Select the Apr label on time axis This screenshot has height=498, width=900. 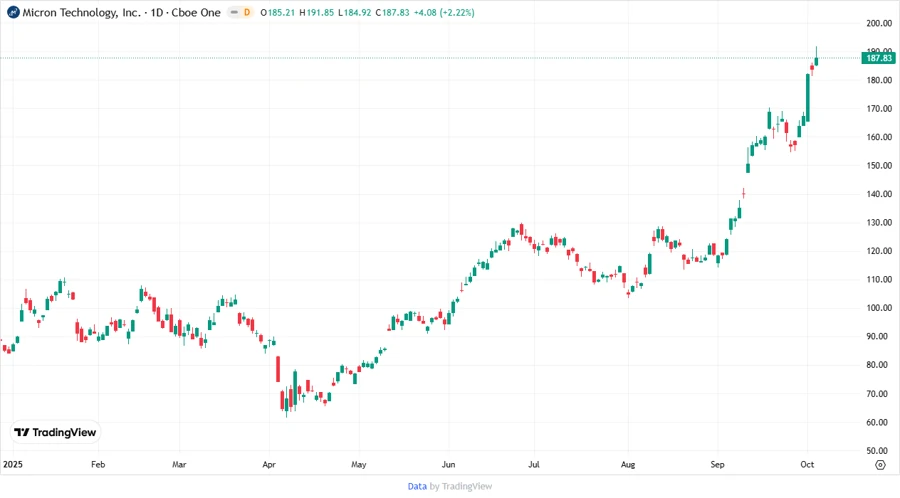[x=267, y=465]
